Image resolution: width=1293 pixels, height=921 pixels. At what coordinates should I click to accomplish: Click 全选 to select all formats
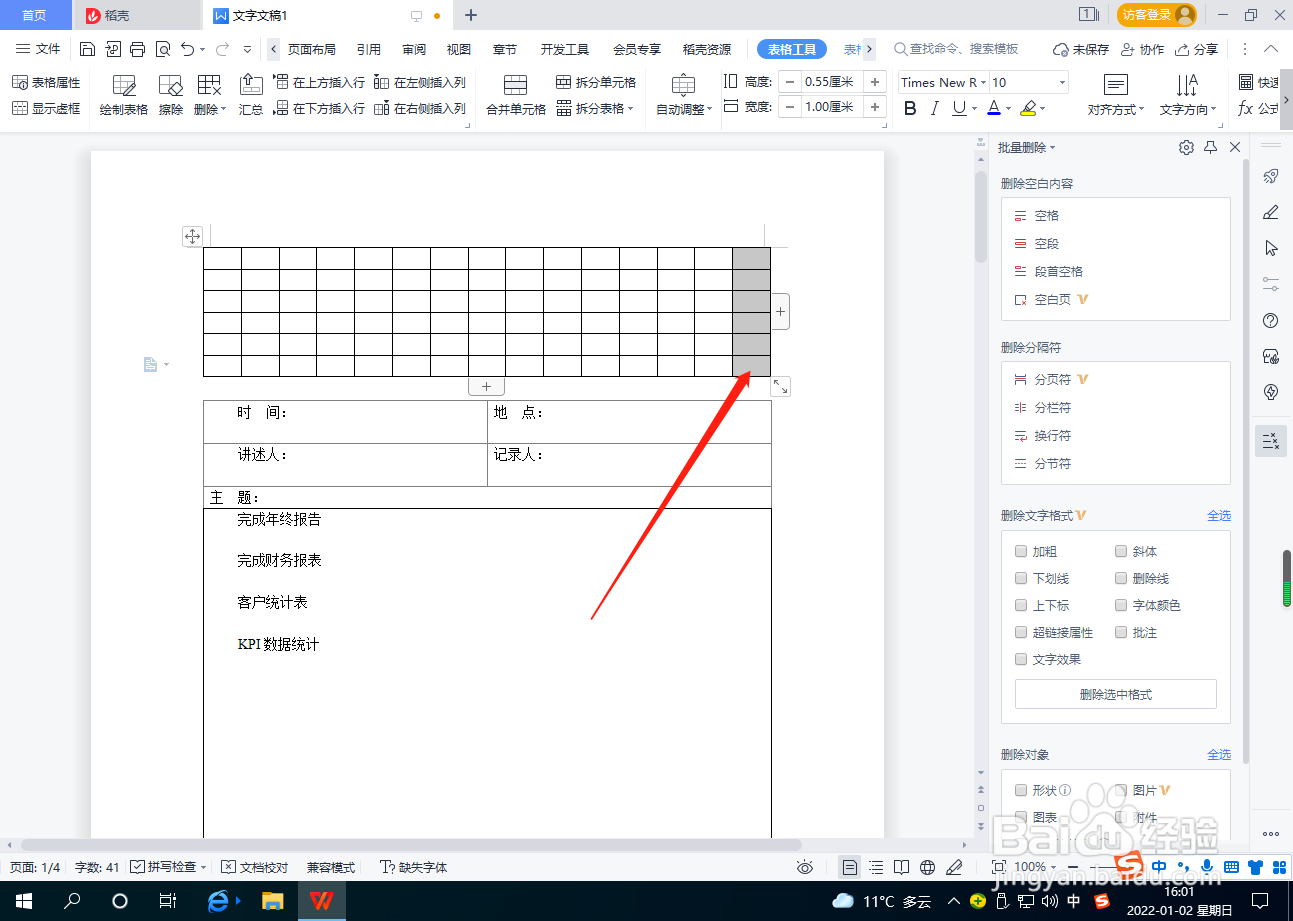[1220, 515]
